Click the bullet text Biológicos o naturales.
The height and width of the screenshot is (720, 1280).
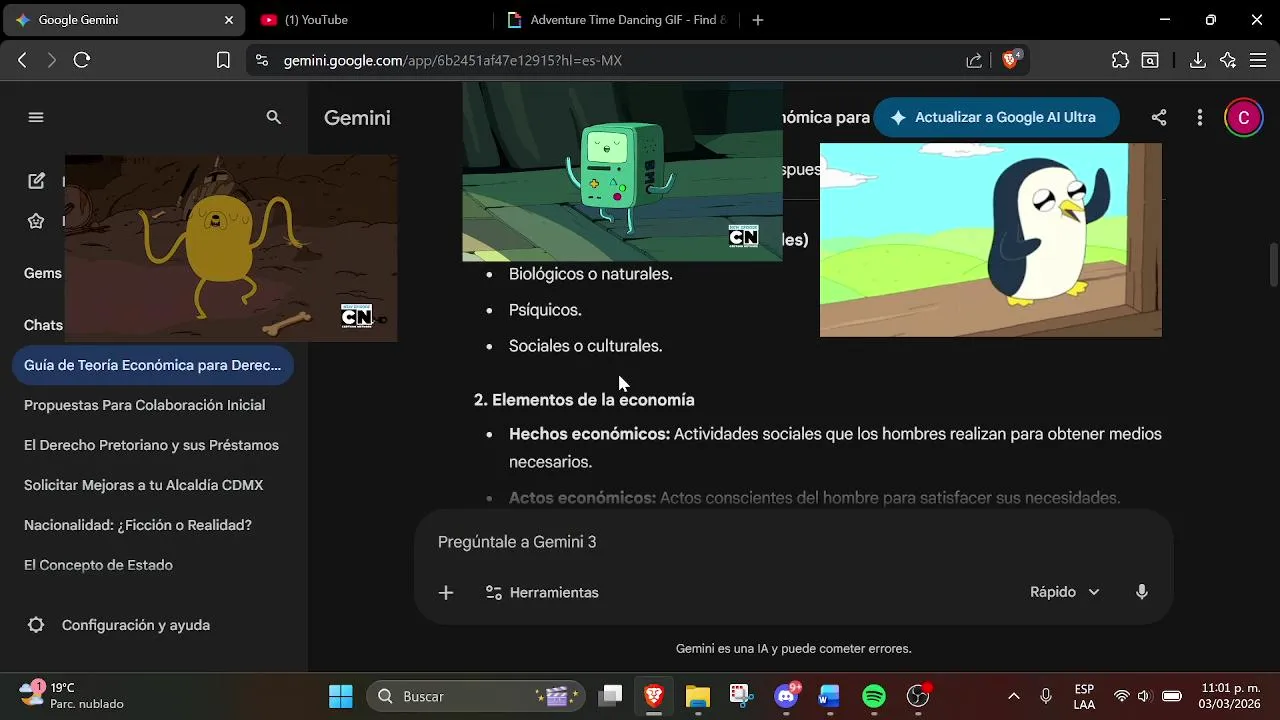point(591,274)
